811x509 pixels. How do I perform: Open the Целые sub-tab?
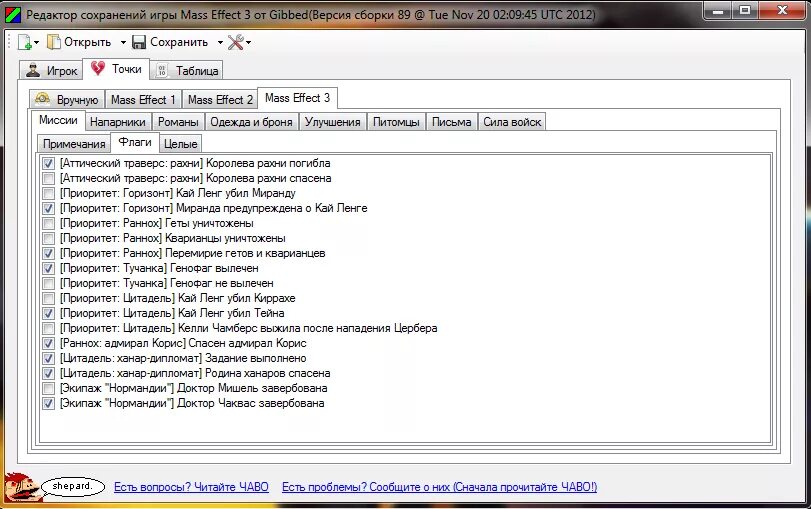[x=181, y=143]
